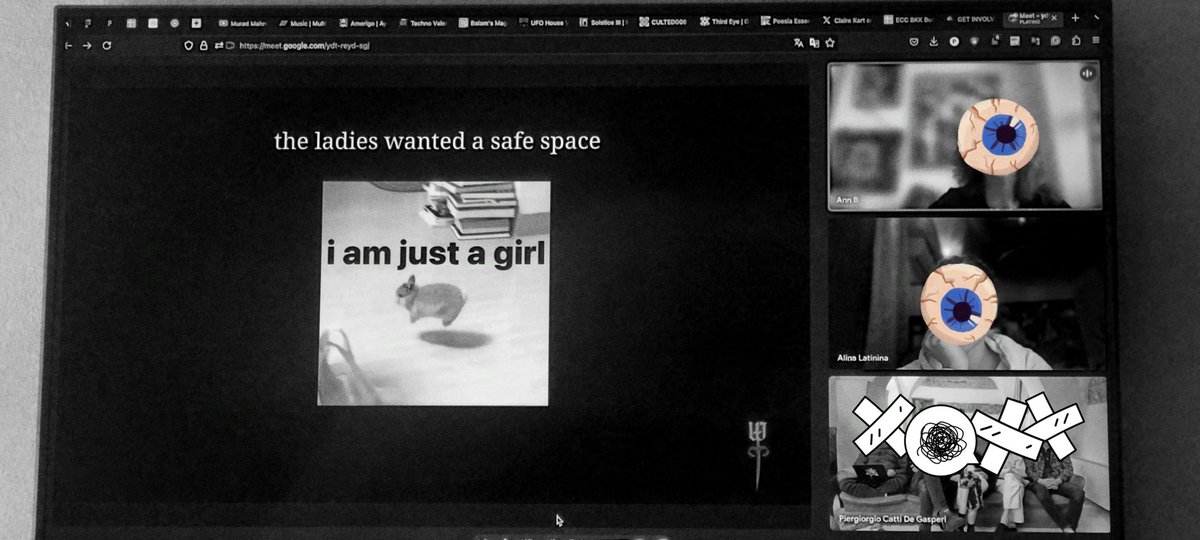The image size is (1200, 540).
Task: Select Alina Latinina's video tile
Action: [x=965, y=292]
